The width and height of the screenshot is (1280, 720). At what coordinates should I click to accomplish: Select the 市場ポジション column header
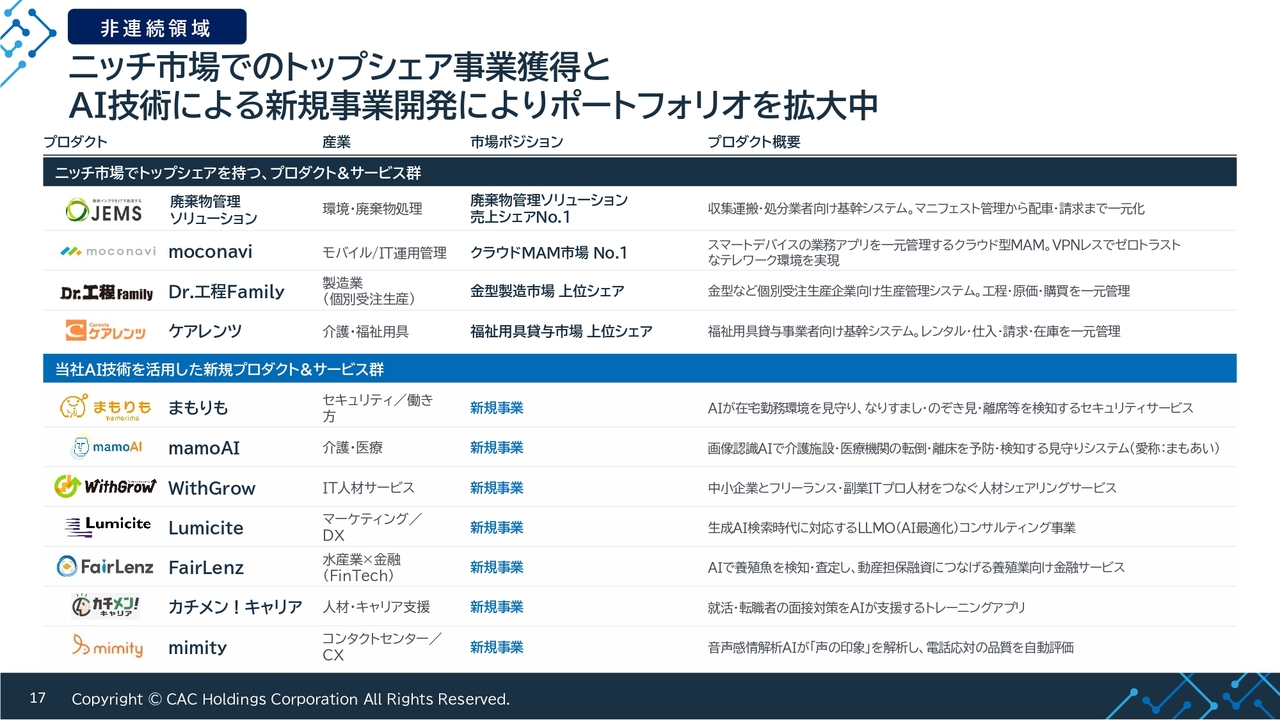(517, 142)
